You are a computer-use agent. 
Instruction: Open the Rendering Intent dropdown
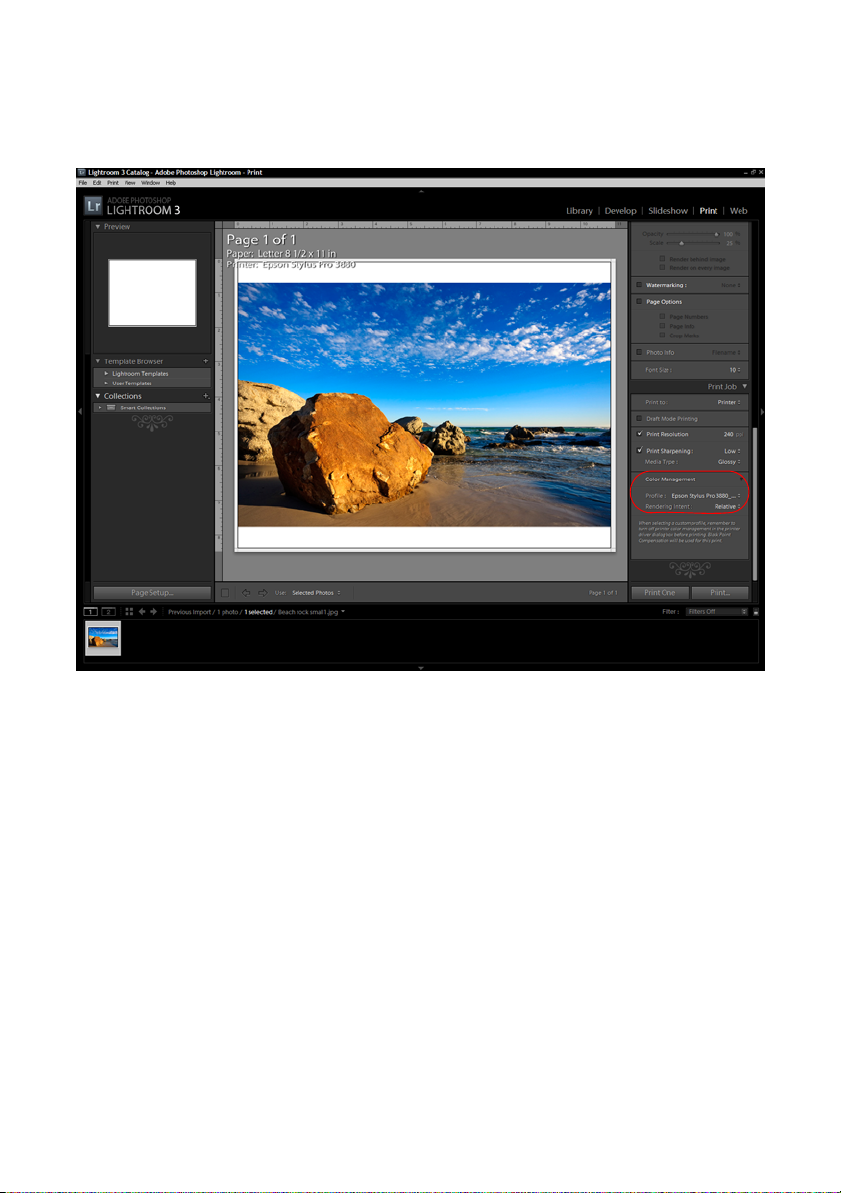[x=727, y=507]
